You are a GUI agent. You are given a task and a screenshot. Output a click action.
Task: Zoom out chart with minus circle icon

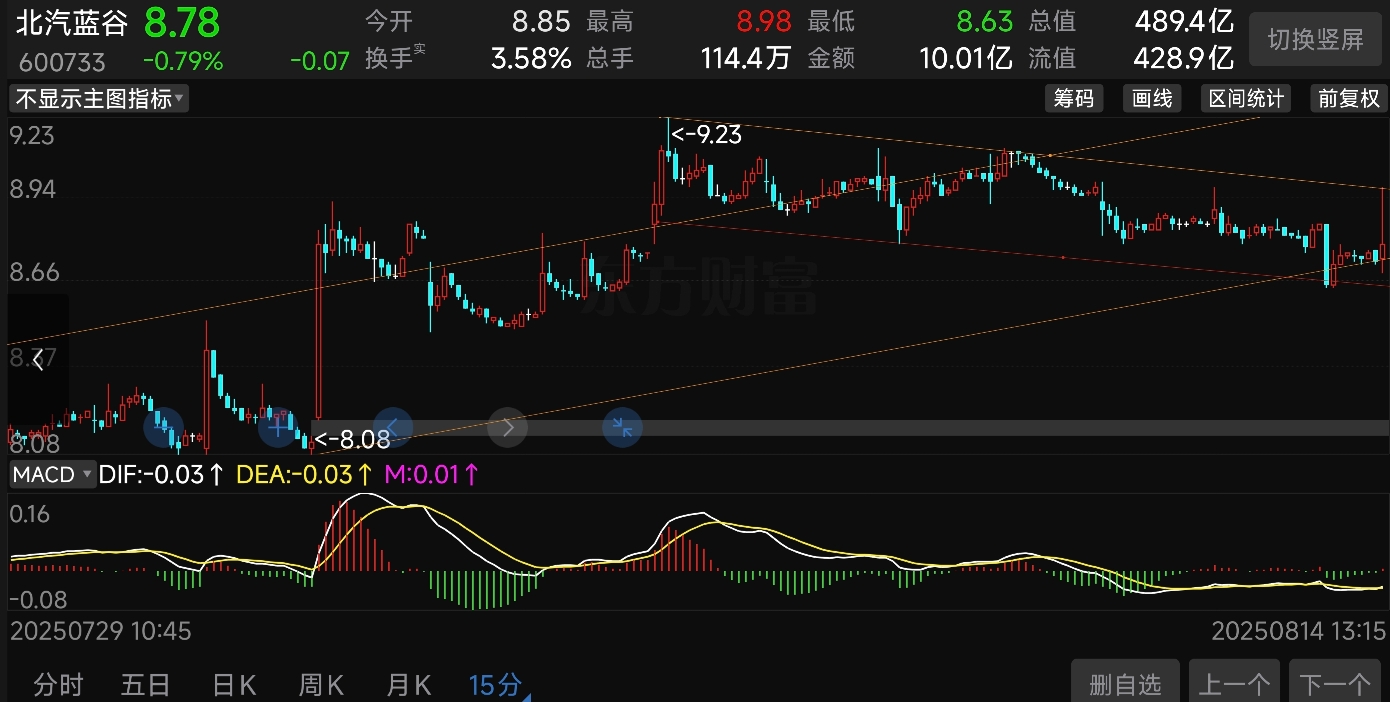(164, 428)
